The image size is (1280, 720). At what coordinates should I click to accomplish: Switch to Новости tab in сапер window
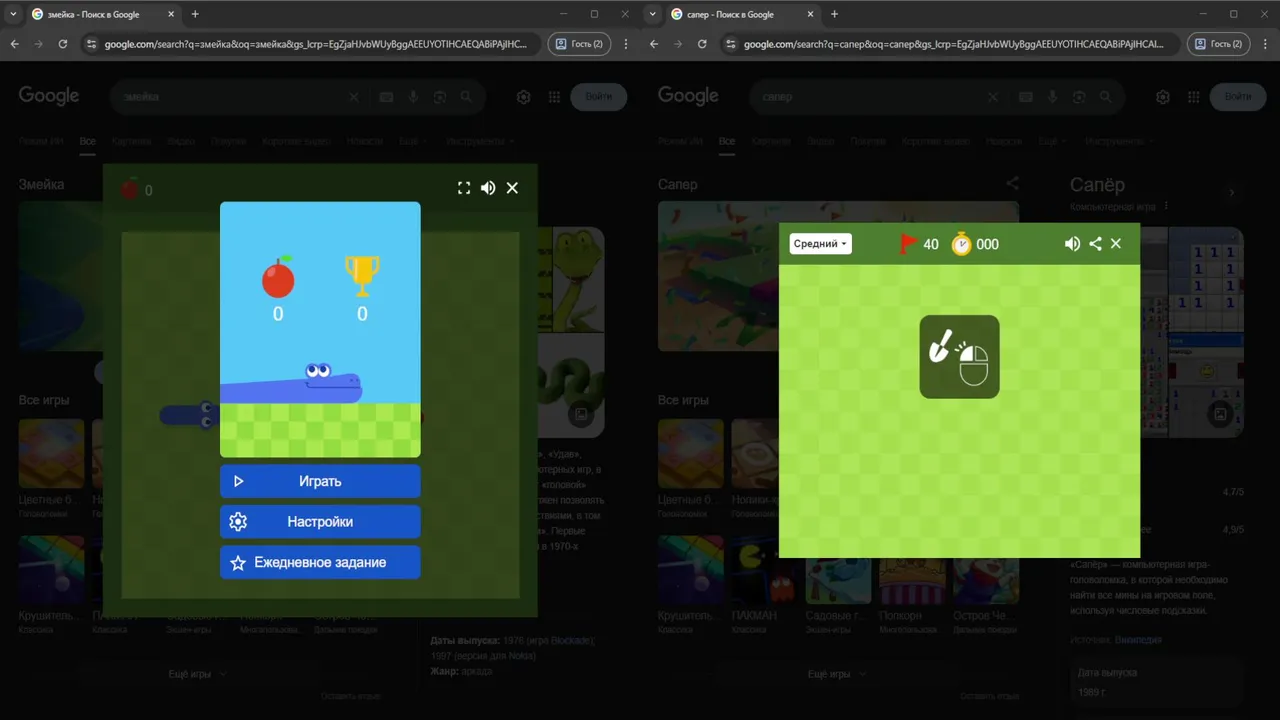[1004, 141]
